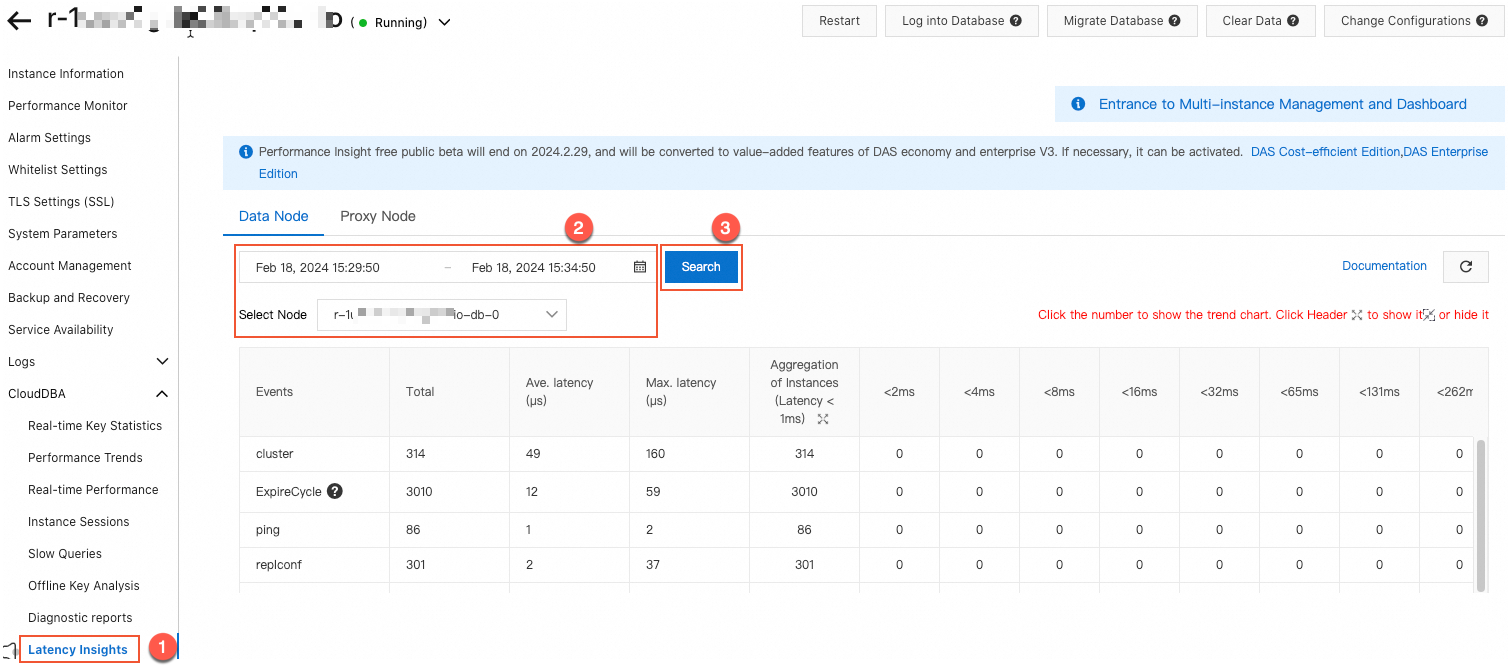Open Service Availability in the sidebar
This screenshot has height=666, width=1510.
[61, 330]
